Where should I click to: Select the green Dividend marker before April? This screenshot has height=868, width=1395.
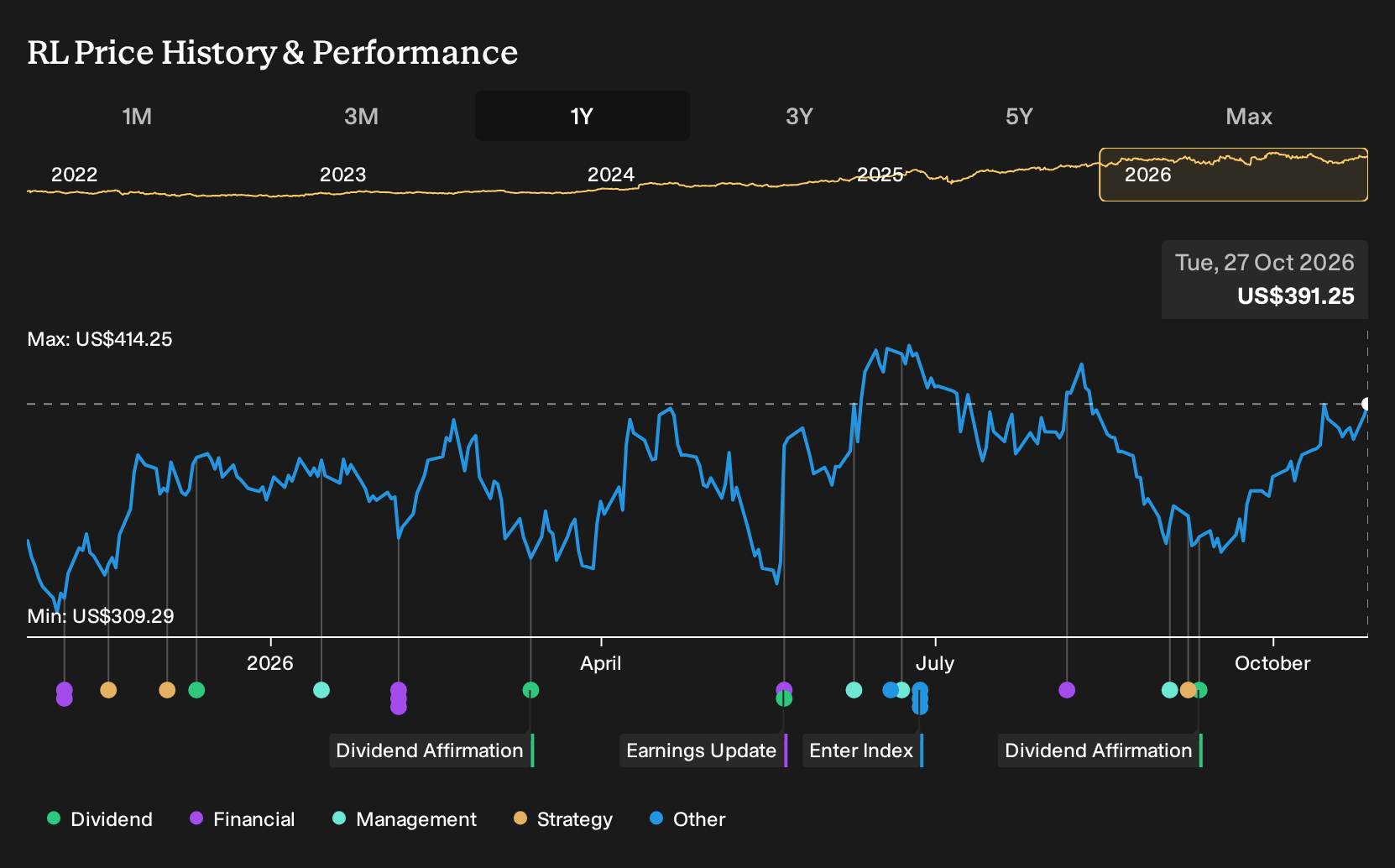tap(530, 690)
